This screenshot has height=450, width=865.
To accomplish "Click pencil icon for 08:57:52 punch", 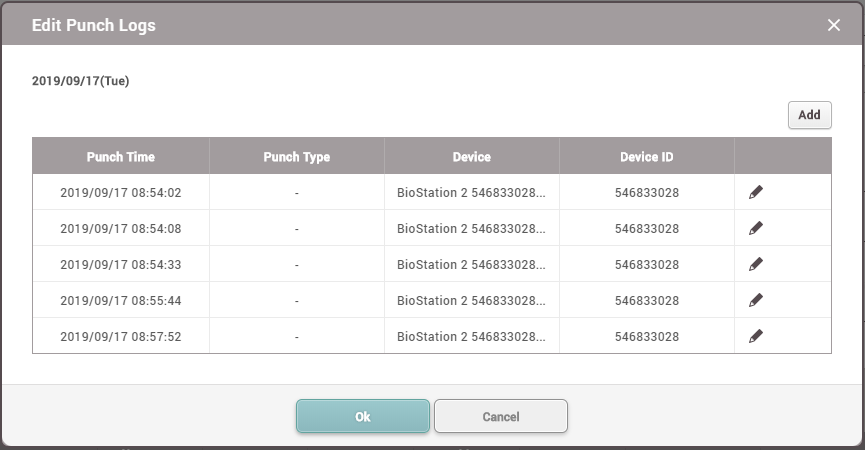I will click(x=756, y=336).
